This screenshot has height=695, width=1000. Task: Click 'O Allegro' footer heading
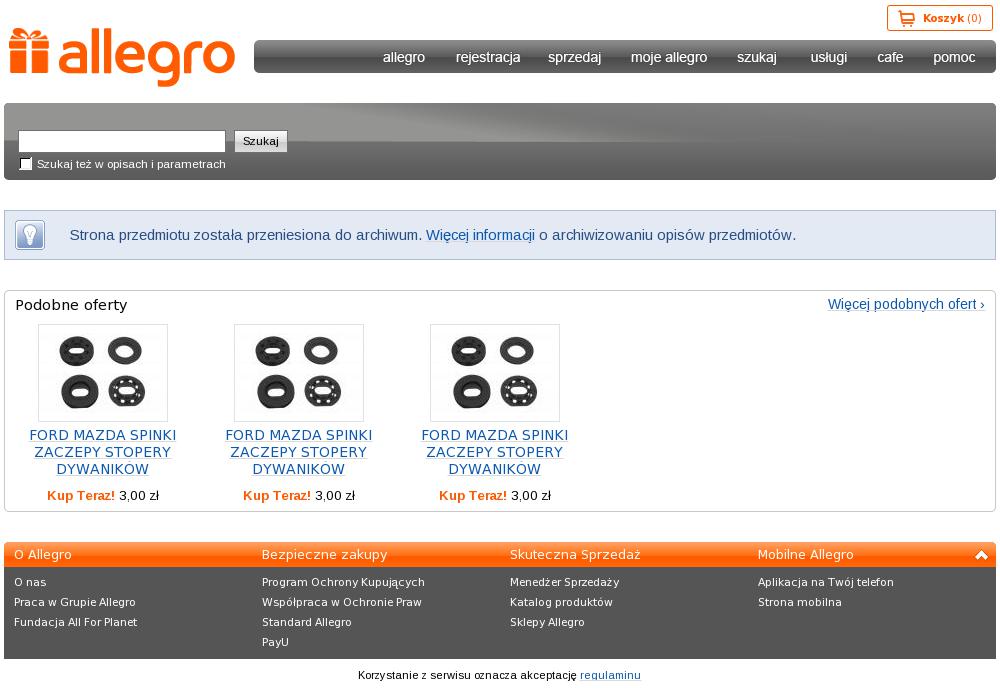click(x=43, y=555)
